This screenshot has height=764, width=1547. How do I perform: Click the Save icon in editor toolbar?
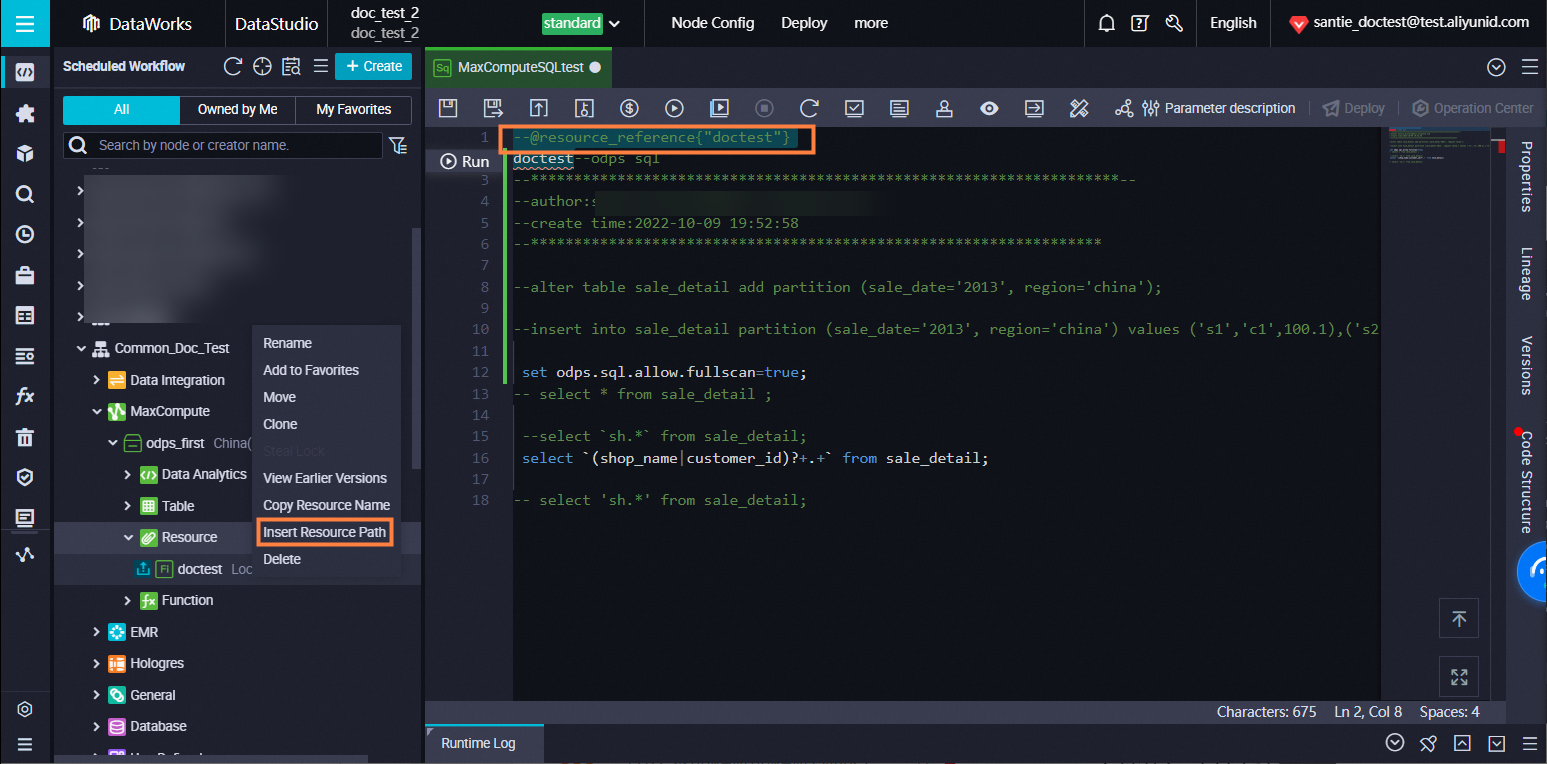[448, 108]
